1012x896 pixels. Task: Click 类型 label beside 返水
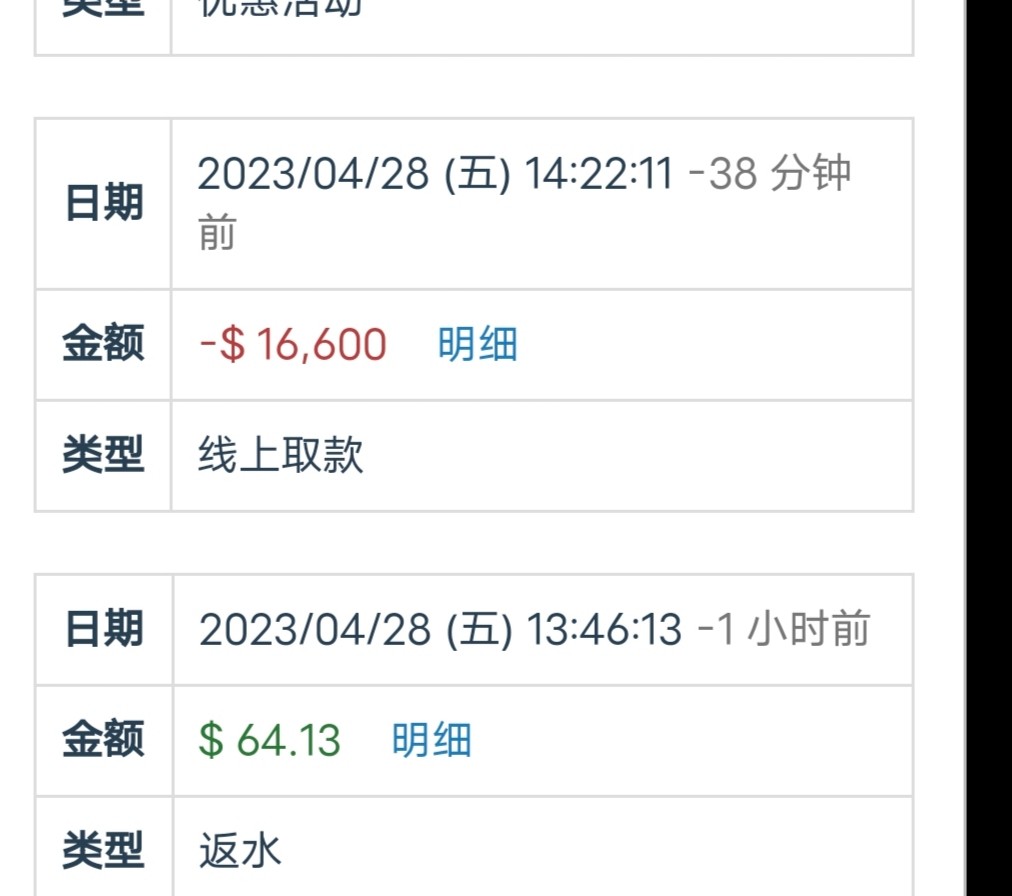pos(103,852)
